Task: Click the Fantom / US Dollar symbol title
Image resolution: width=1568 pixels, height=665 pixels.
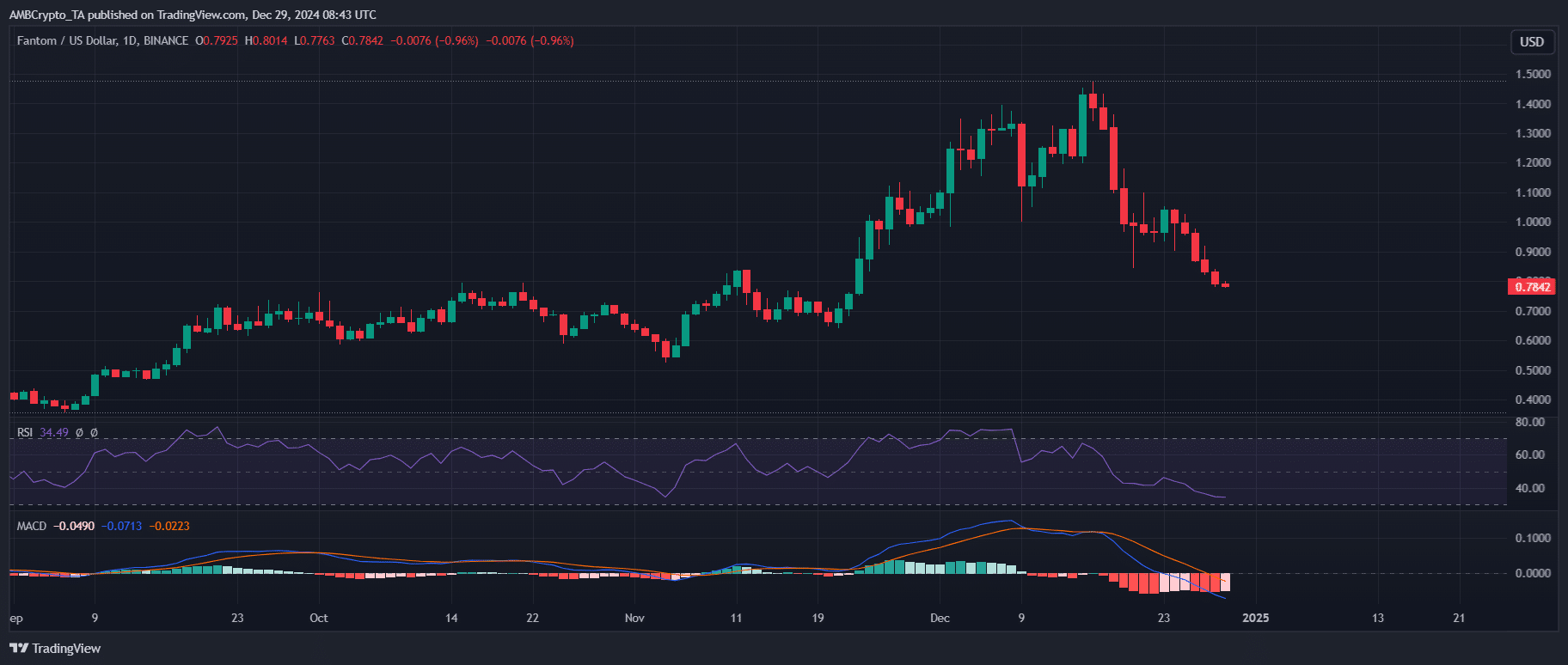Action: point(67,40)
